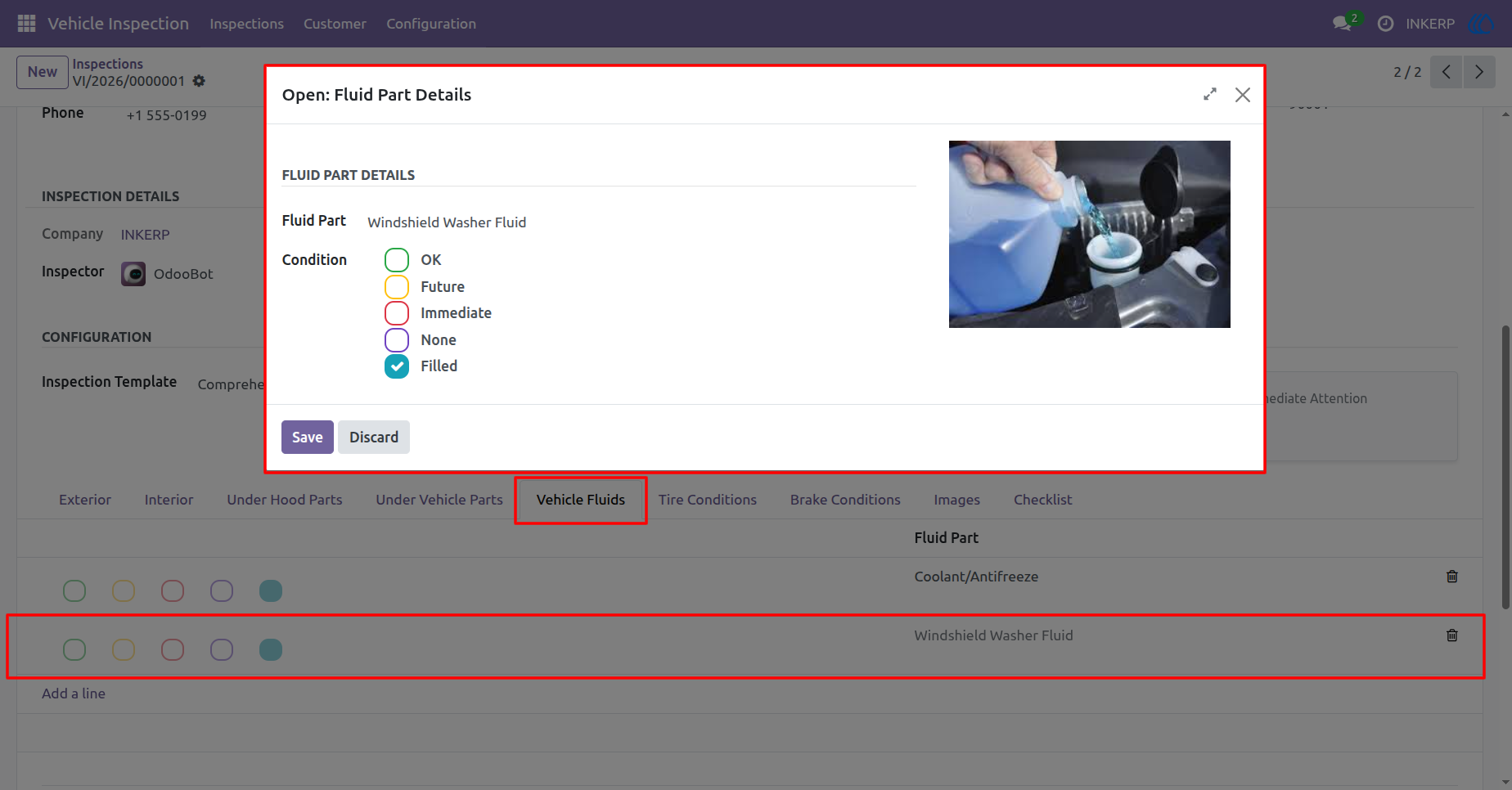Open the Inspections menu
1512x790 pixels.
point(246,24)
